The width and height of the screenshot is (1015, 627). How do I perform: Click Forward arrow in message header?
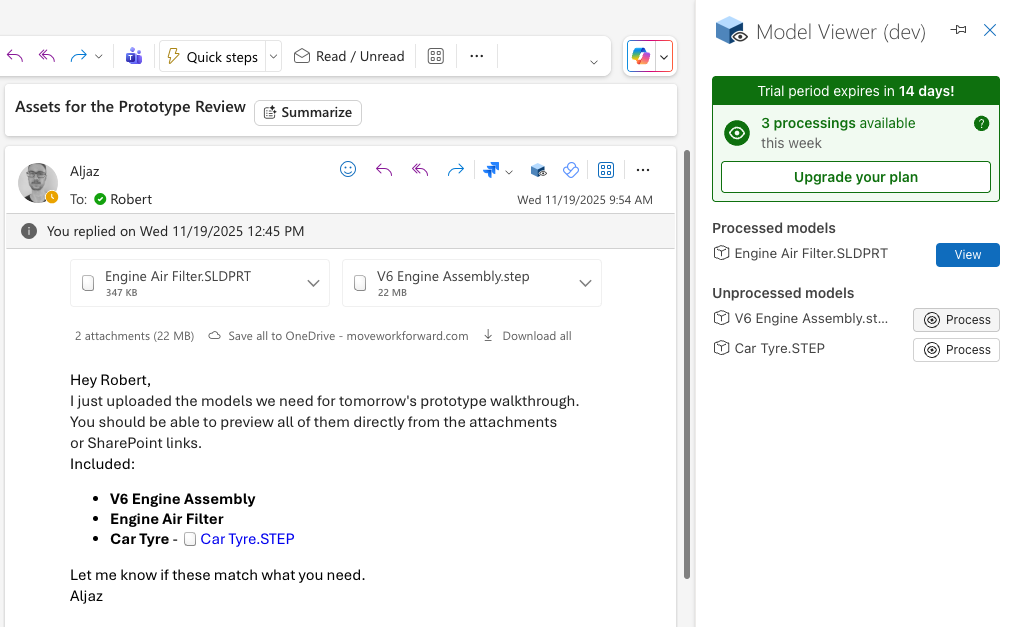(455, 170)
